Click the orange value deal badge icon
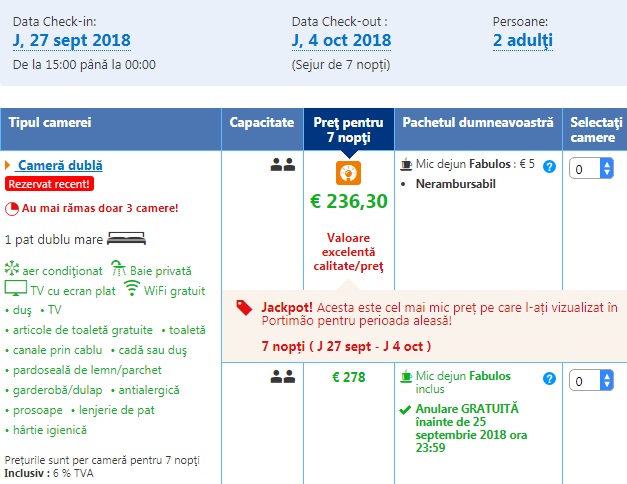Image resolution: width=627 pixels, height=484 pixels. [x=348, y=172]
